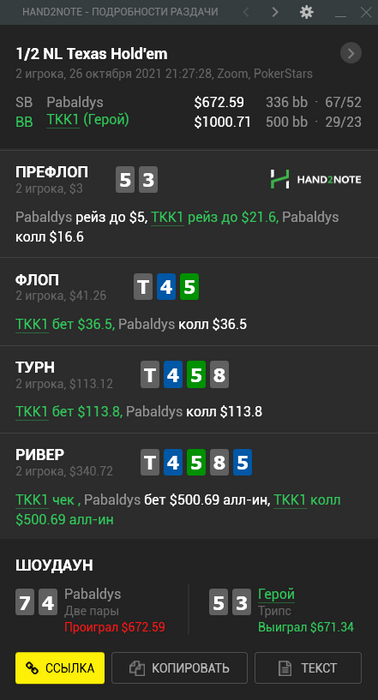The height and width of the screenshot is (700, 378).
Task: Select the blue 5 river card
Action: (x=242, y=462)
